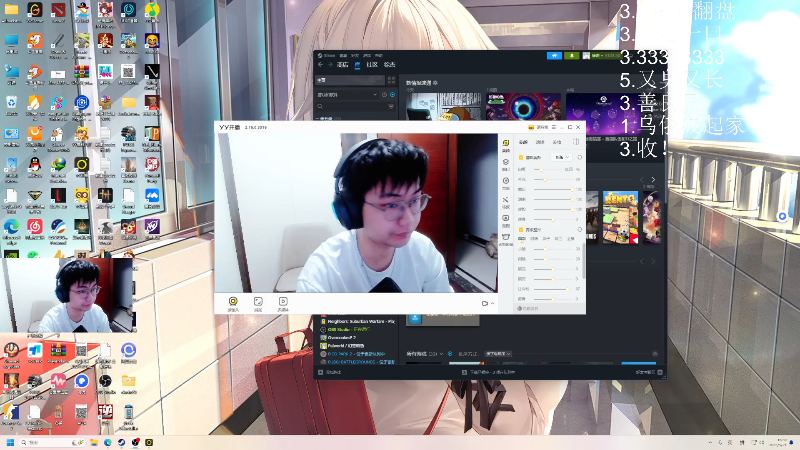Open the red NetEase Cloud Music desktop icon
The image size is (800, 450).
point(35,229)
